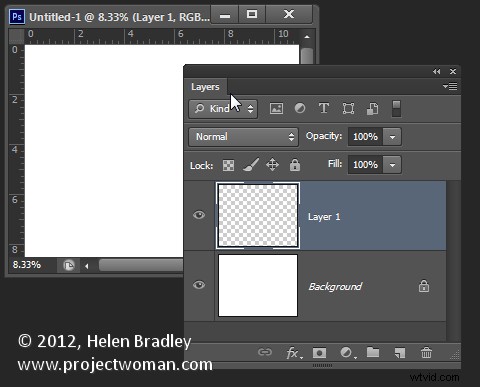Click the horizontal scrollbar left arrow

(x=87, y=266)
